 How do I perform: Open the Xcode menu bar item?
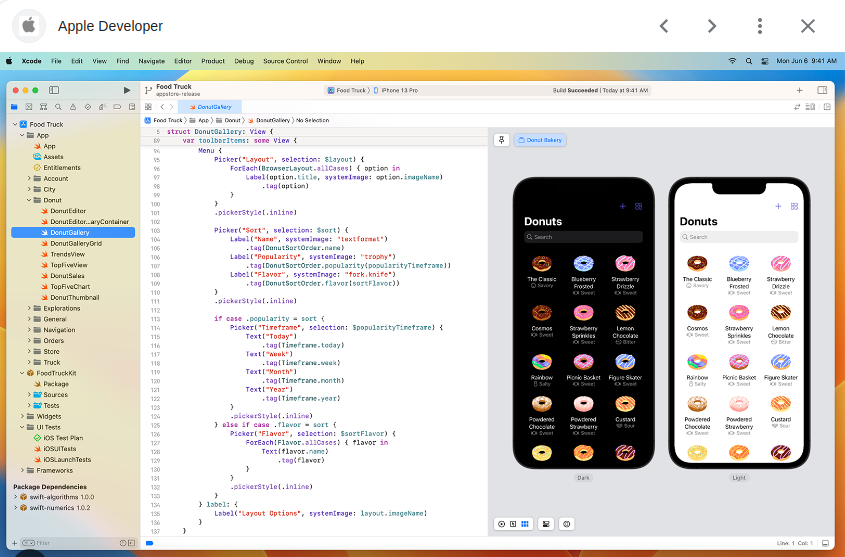click(31, 61)
